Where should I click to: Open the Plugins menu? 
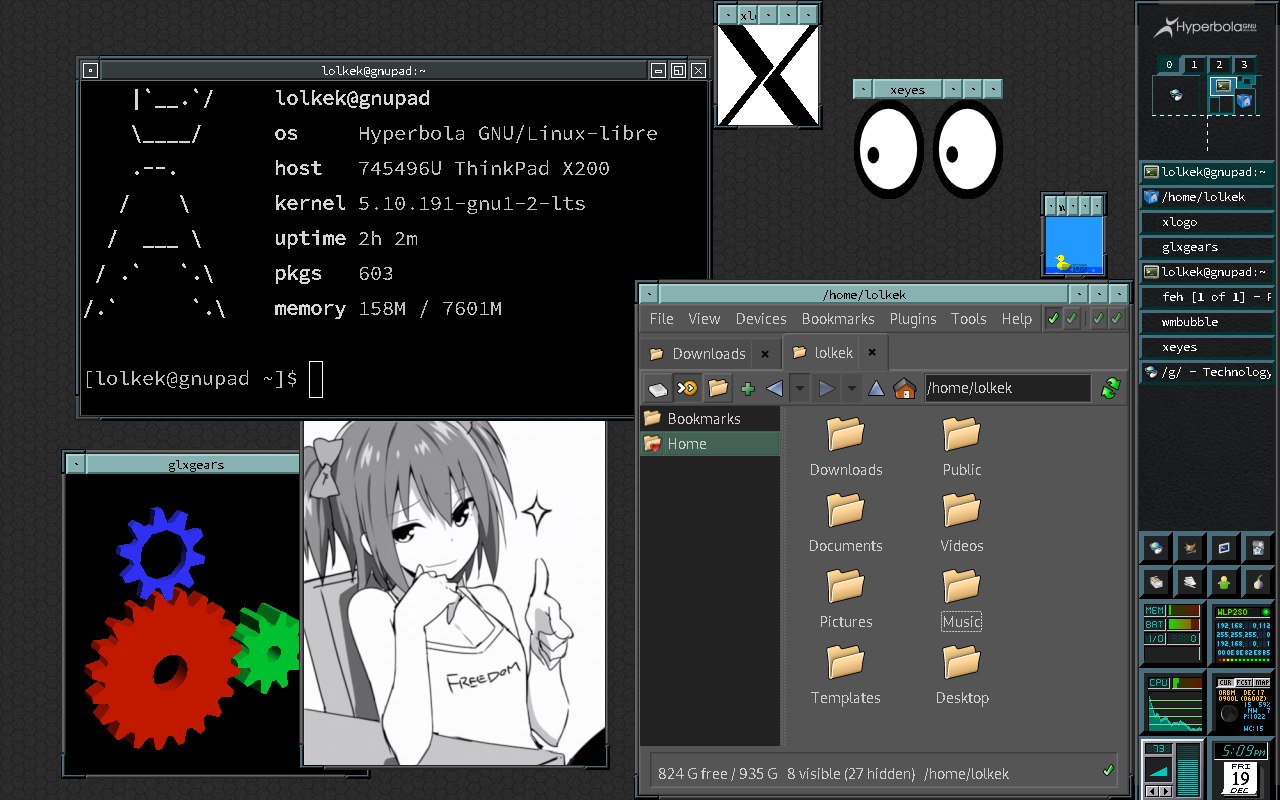coord(913,319)
